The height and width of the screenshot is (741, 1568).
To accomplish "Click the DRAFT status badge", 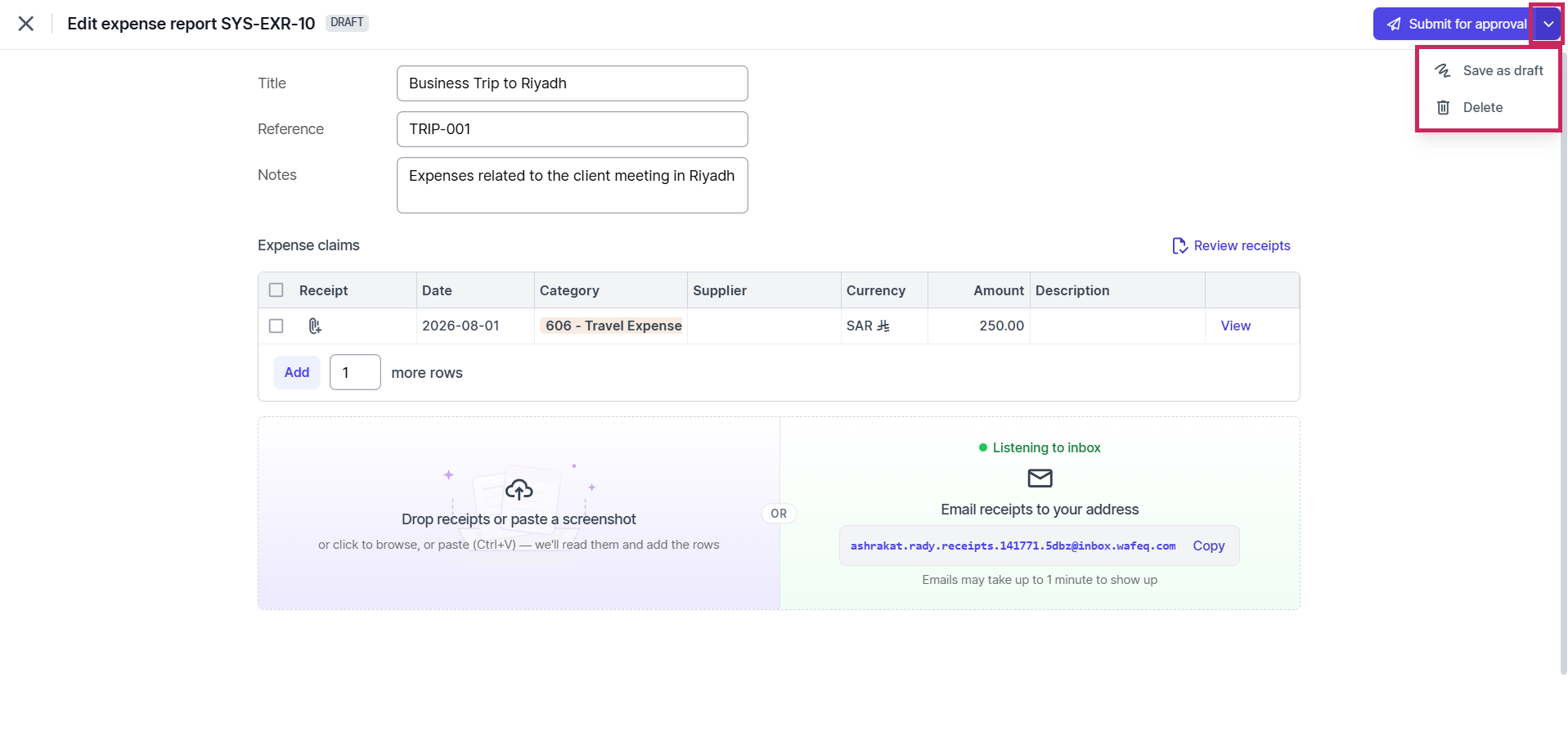I will (x=348, y=23).
